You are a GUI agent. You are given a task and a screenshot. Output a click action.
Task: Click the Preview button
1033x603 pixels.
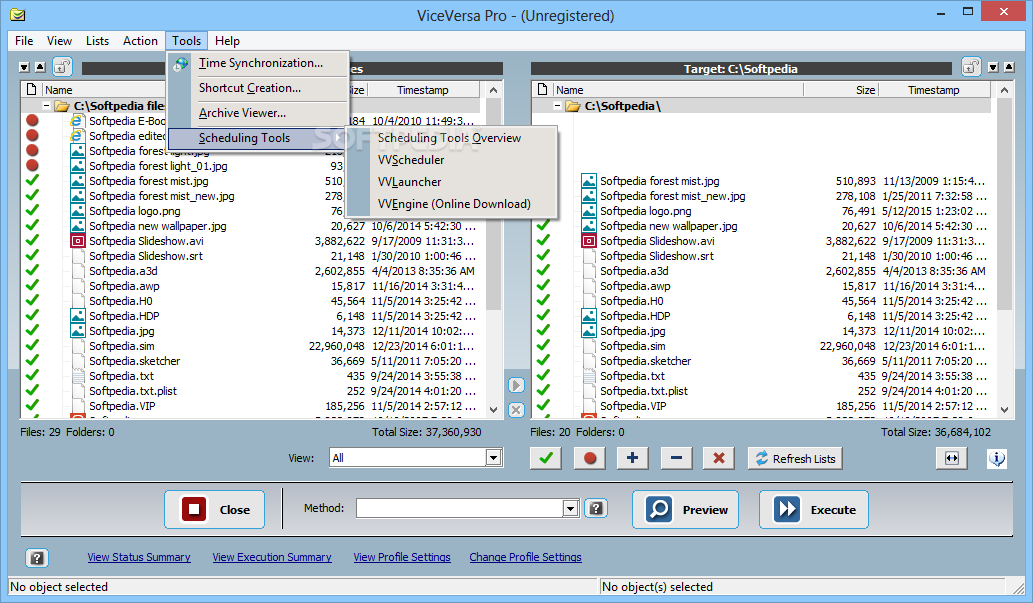pos(685,509)
